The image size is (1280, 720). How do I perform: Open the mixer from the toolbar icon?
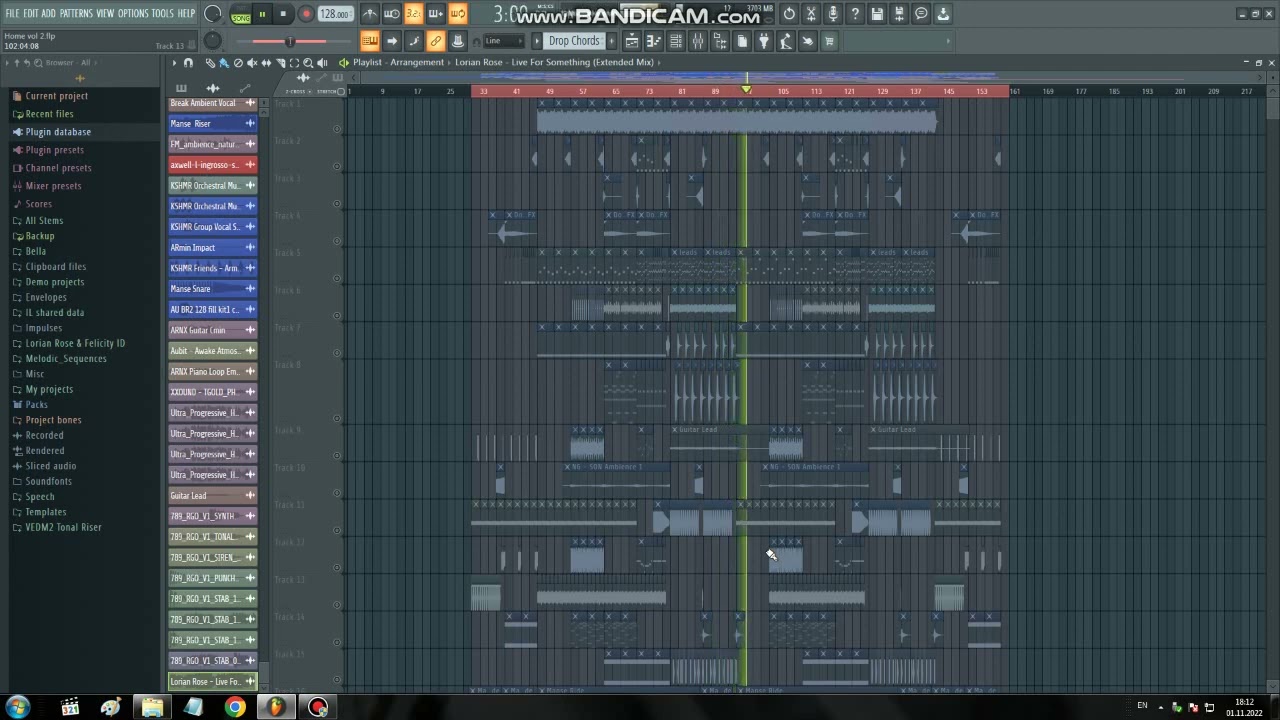pyautogui.click(x=698, y=41)
